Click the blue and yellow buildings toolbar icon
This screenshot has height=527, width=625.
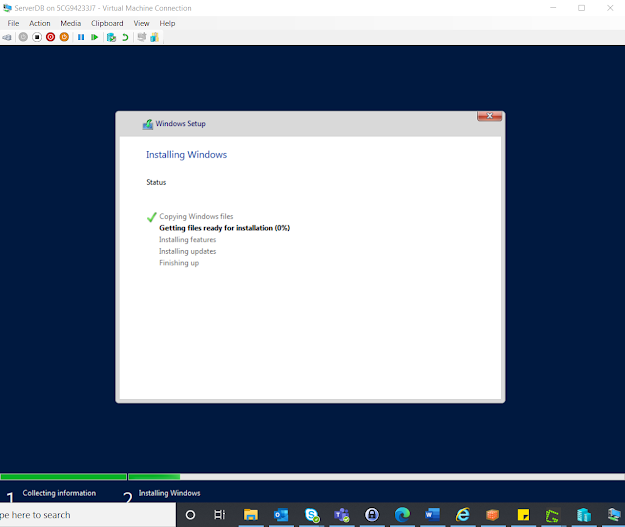[x=155, y=37]
